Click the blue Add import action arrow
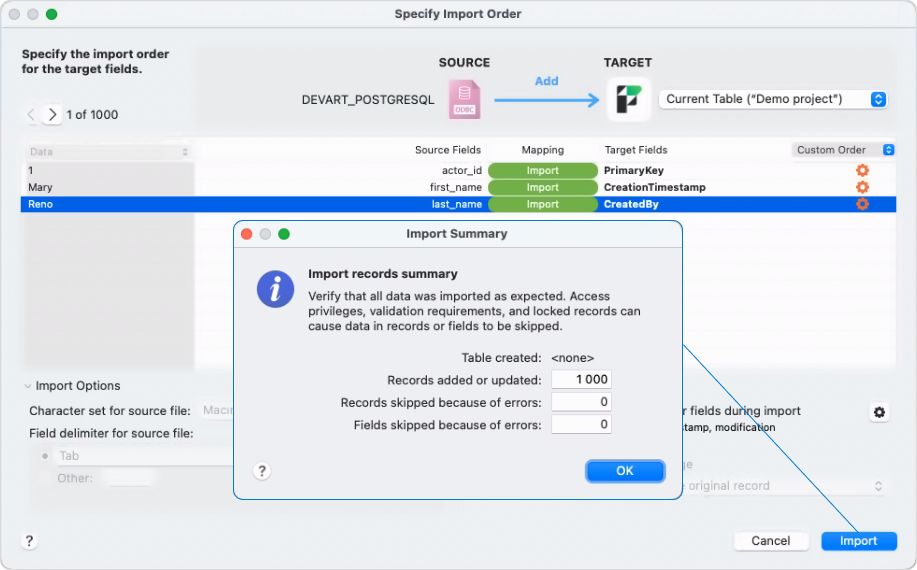This screenshot has width=917, height=570. [547, 101]
